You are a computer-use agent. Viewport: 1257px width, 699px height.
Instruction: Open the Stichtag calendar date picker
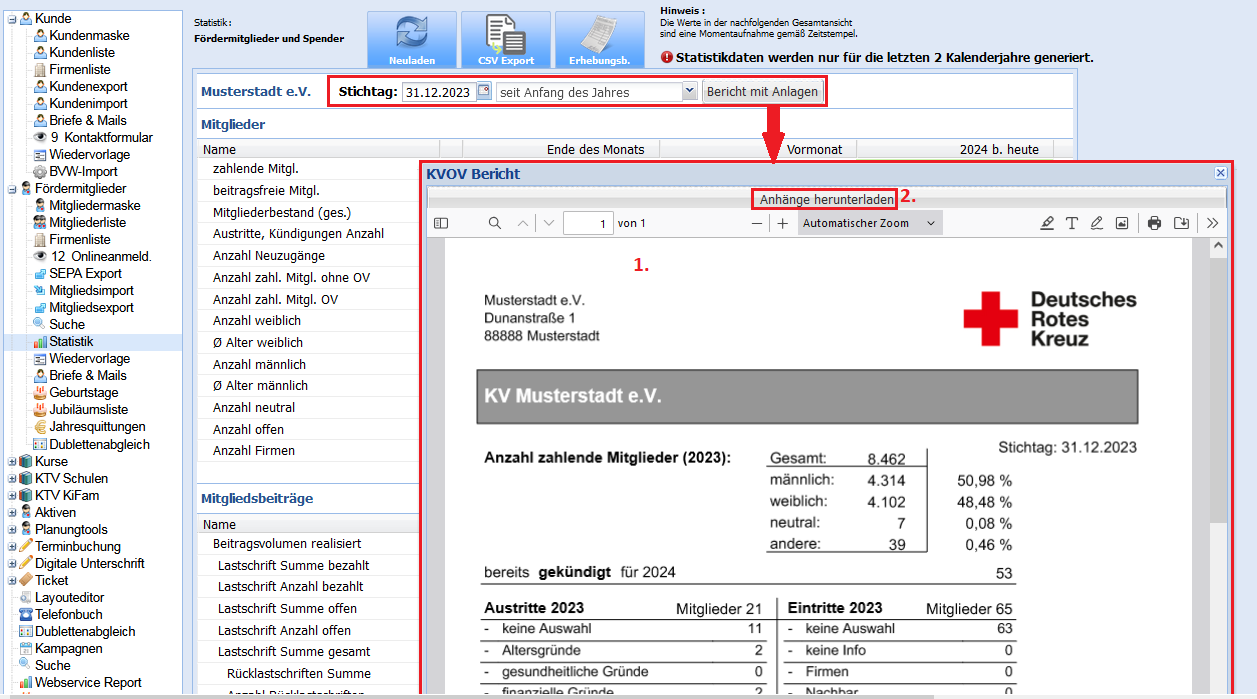tap(484, 92)
